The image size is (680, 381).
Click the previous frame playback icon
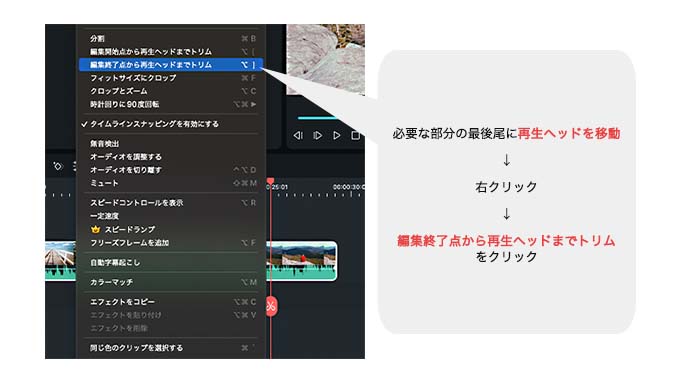point(298,136)
